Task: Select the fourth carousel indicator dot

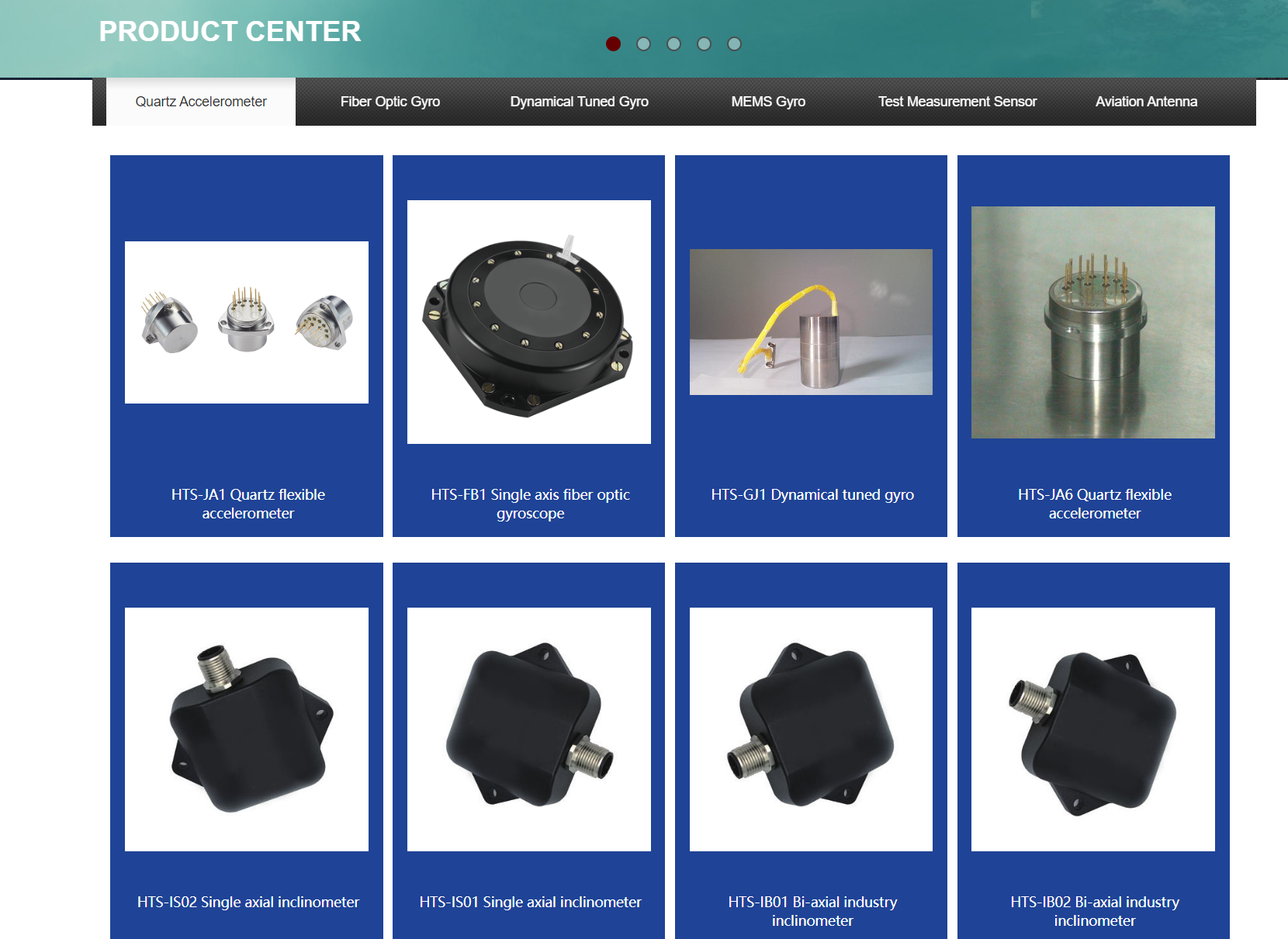Action: click(704, 44)
